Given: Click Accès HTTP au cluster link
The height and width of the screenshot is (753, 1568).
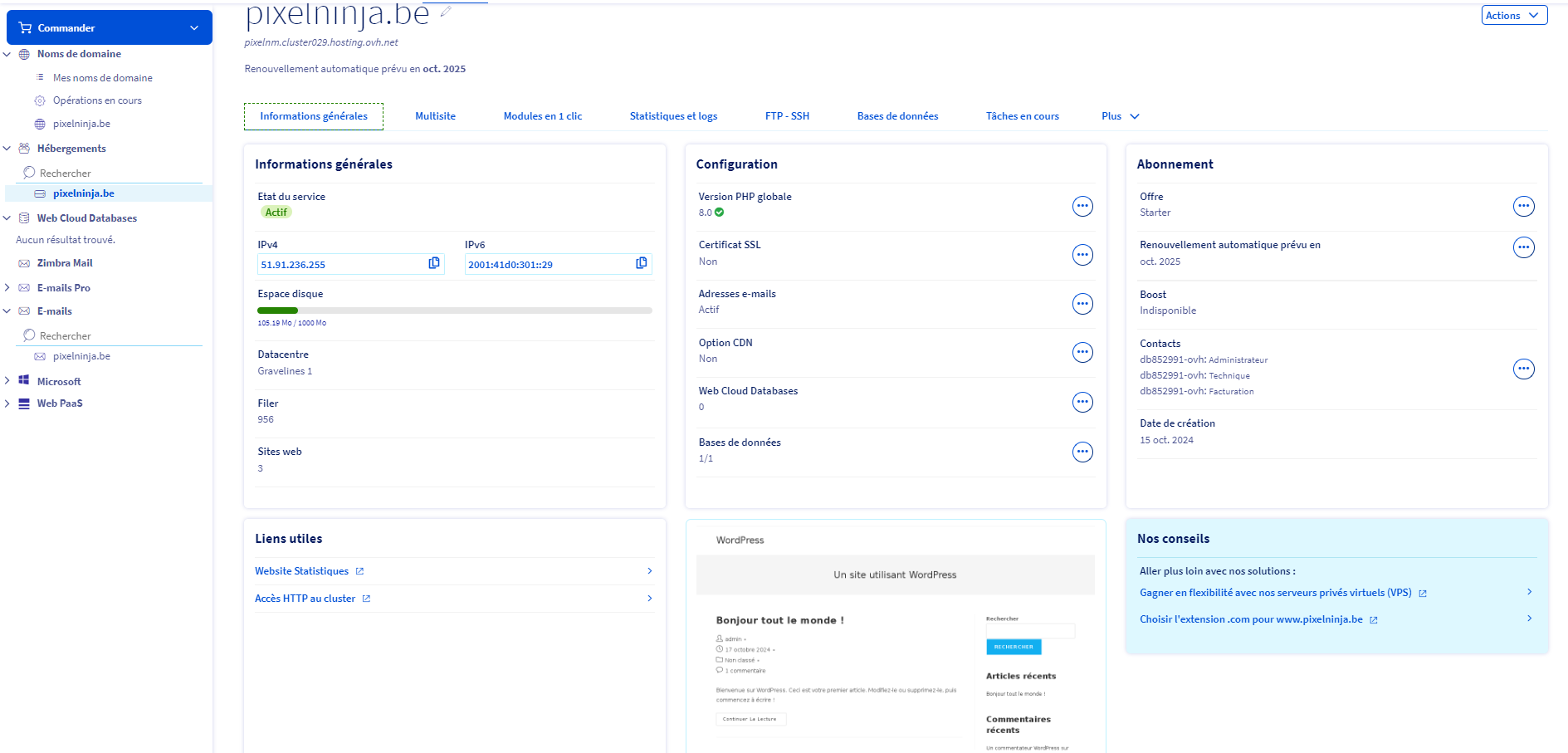Looking at the screenshot, I should coord(305,599).
